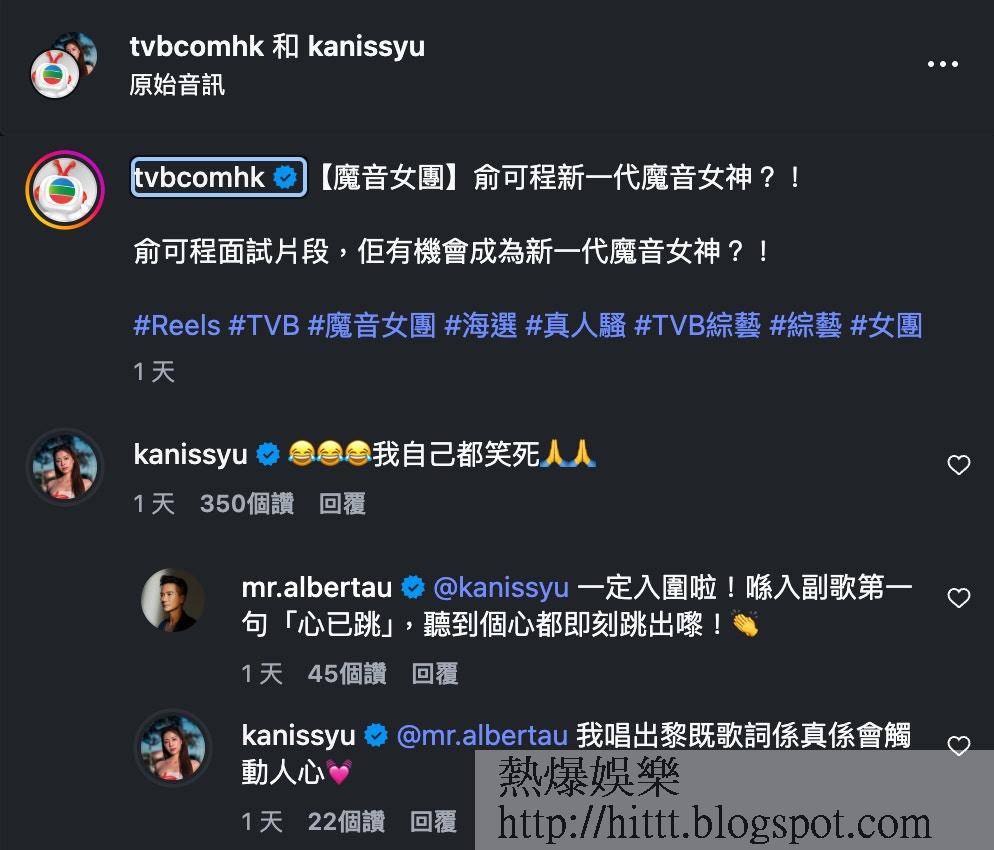The image size is (994, 850).
Task: Like kanissyu's reply to mr.albertau
Action: click(x=958, y=746)
